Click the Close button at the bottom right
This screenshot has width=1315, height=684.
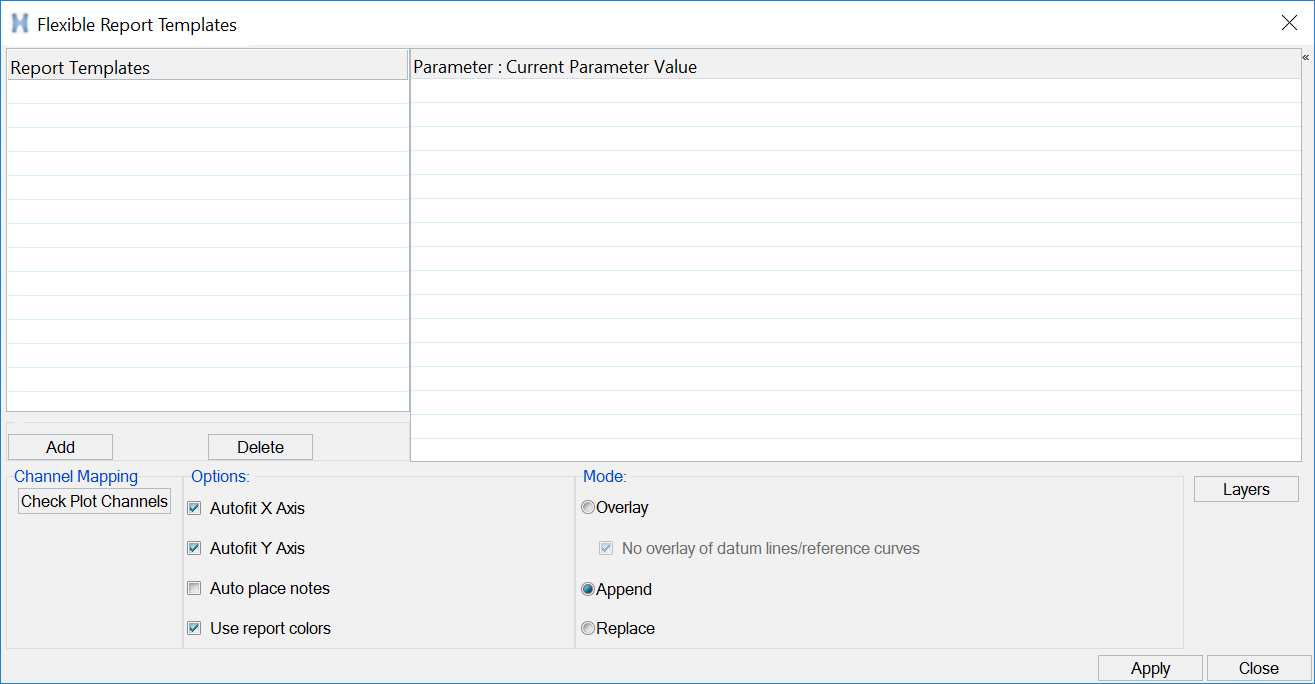[1258, 669]
